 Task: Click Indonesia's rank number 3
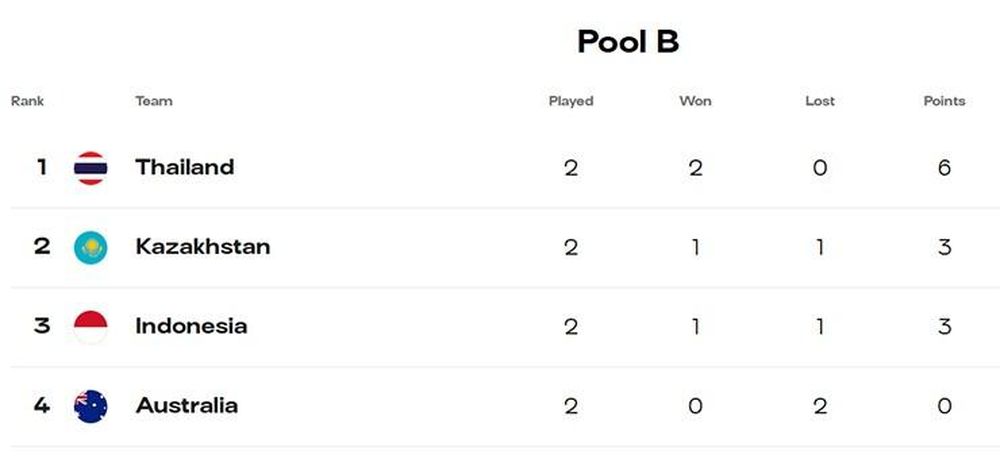click(41, 326)
